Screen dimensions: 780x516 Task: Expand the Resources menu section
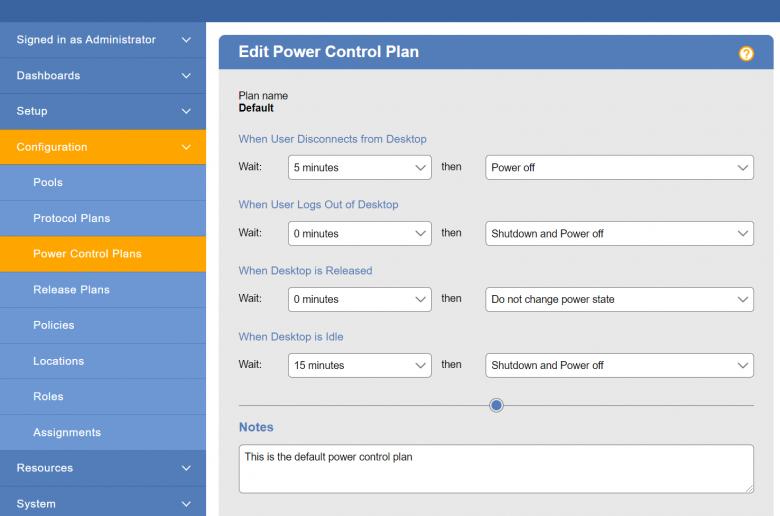pyautogui.click(x=103, y=468)
